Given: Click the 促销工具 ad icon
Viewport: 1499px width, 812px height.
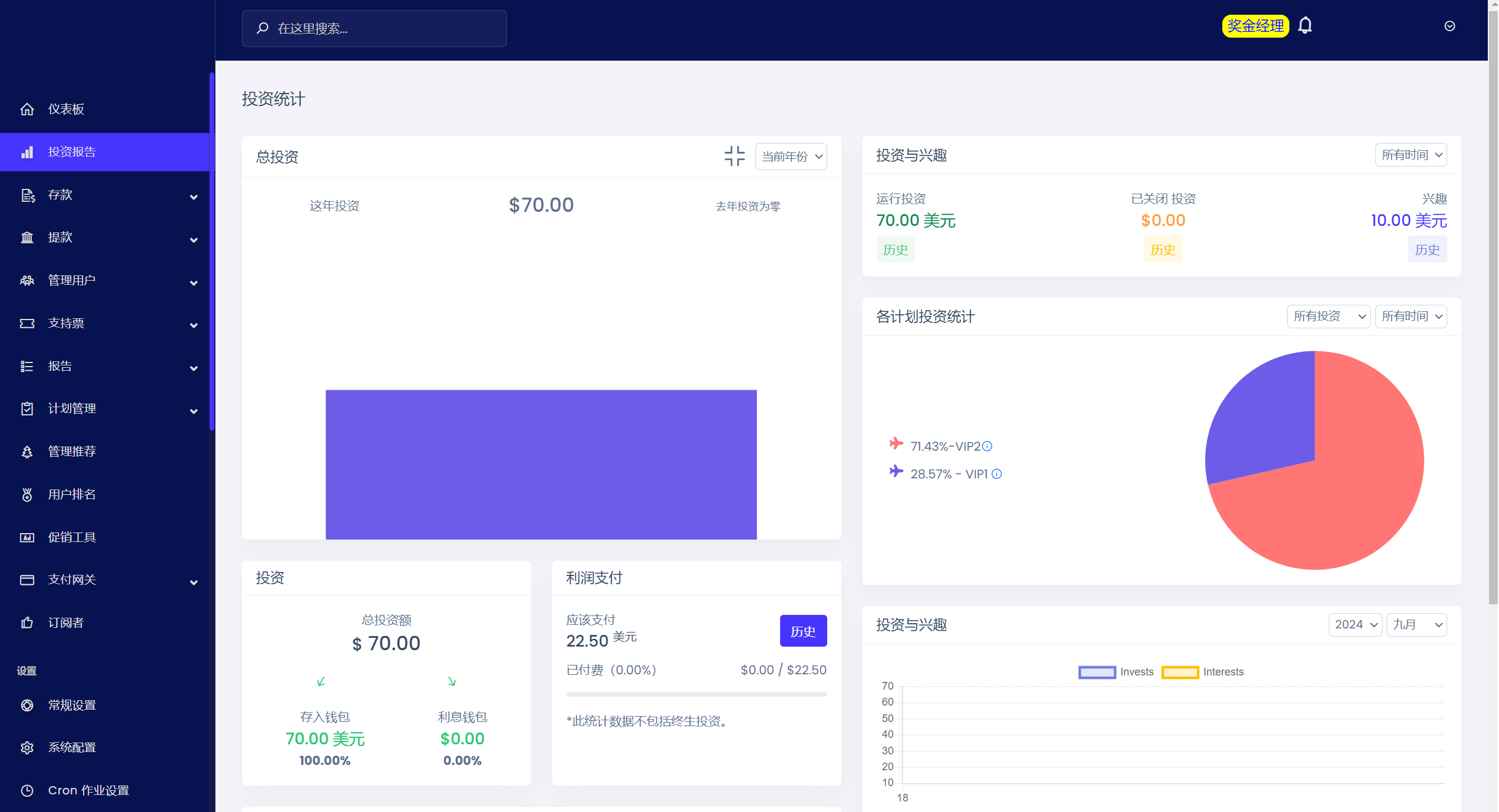Looking at the screenshot, I should click(27, 537).
